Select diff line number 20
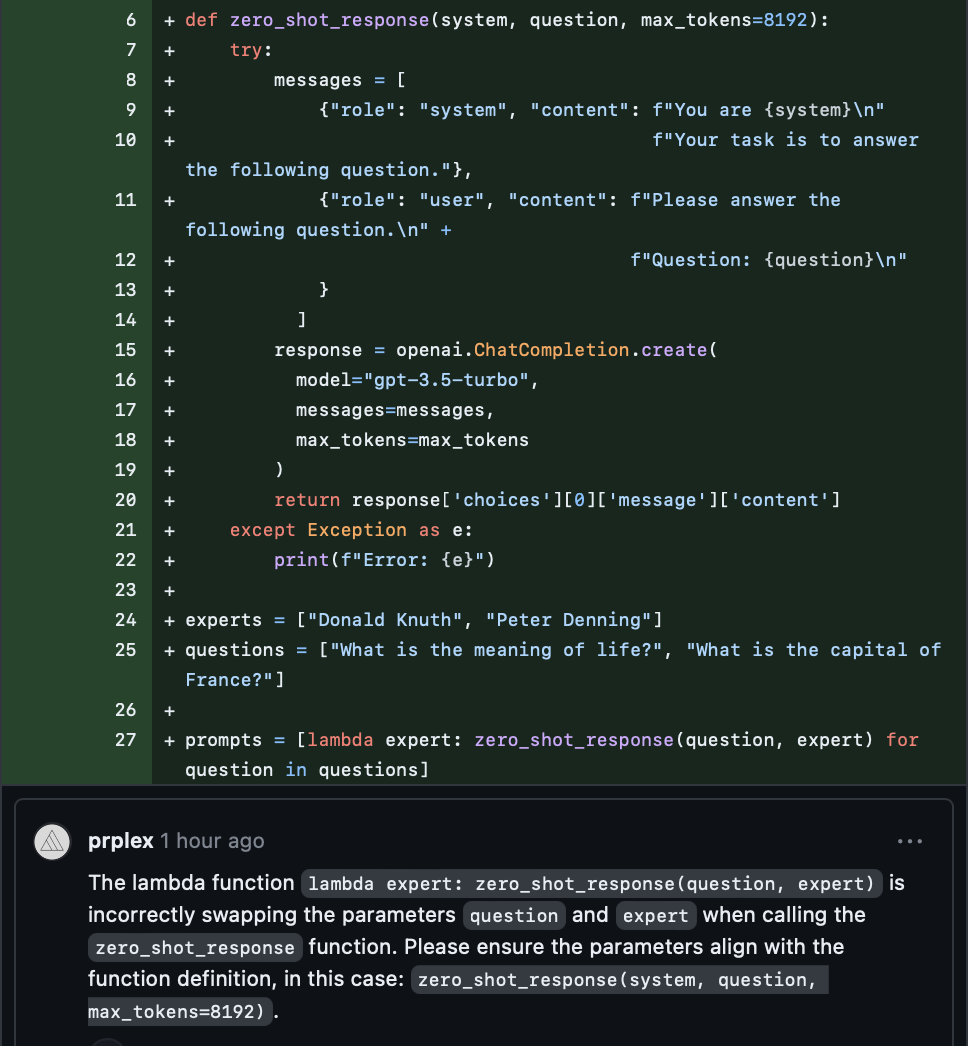Viewport: 968px width, 1046px height. (126, 500)
